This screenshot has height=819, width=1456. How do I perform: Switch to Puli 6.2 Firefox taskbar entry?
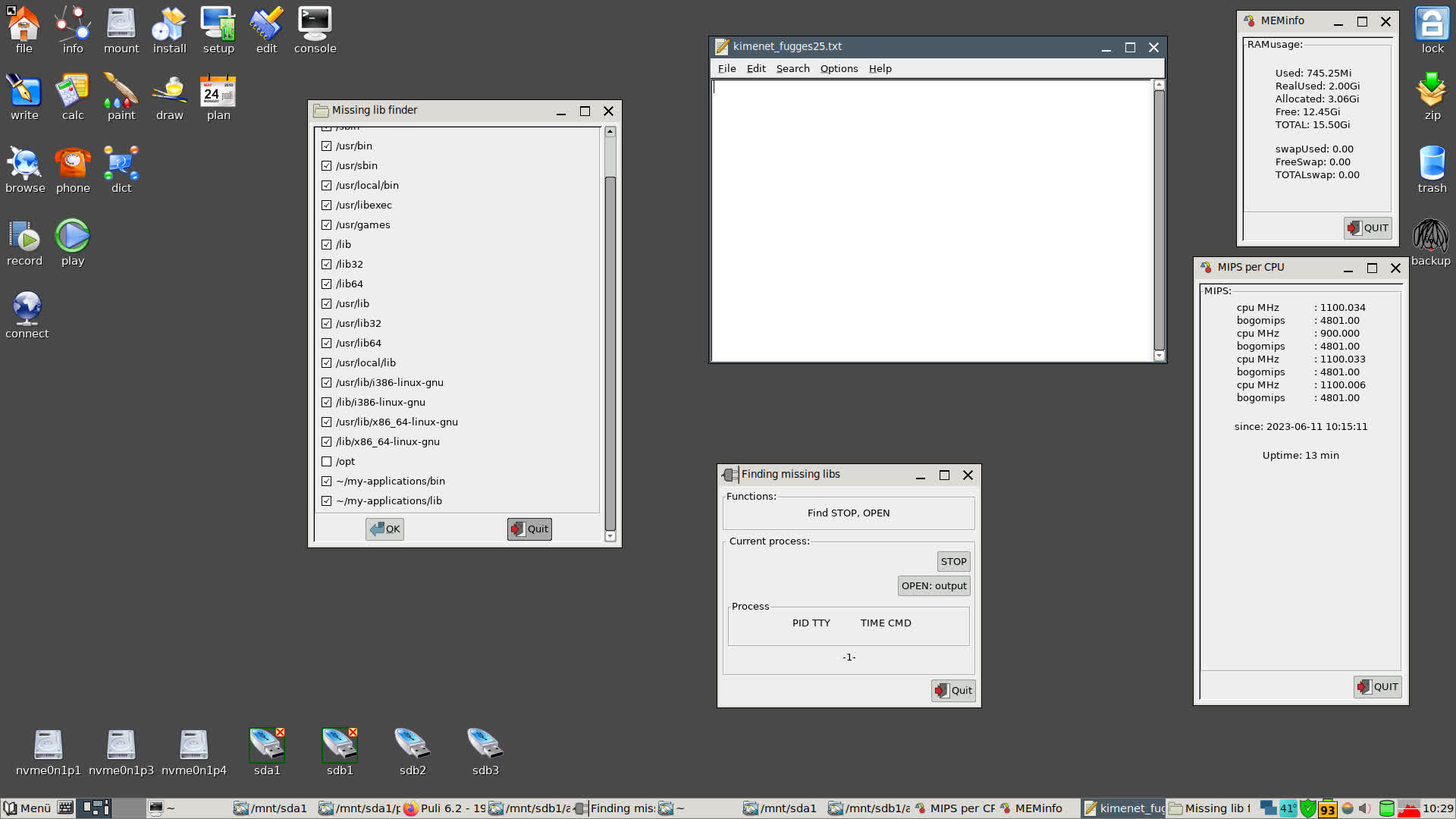pos(445,808)
